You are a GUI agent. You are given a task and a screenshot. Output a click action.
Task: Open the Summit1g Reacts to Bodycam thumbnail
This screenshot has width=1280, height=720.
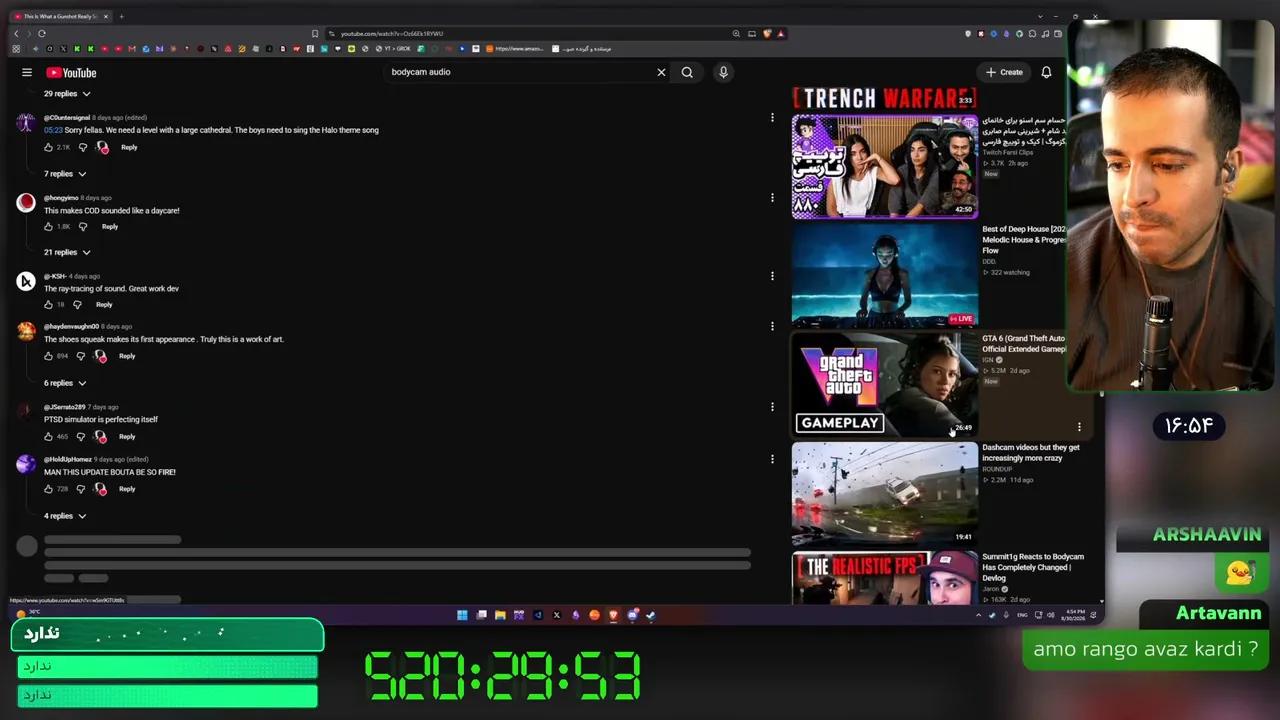click(x=885, y=577)
